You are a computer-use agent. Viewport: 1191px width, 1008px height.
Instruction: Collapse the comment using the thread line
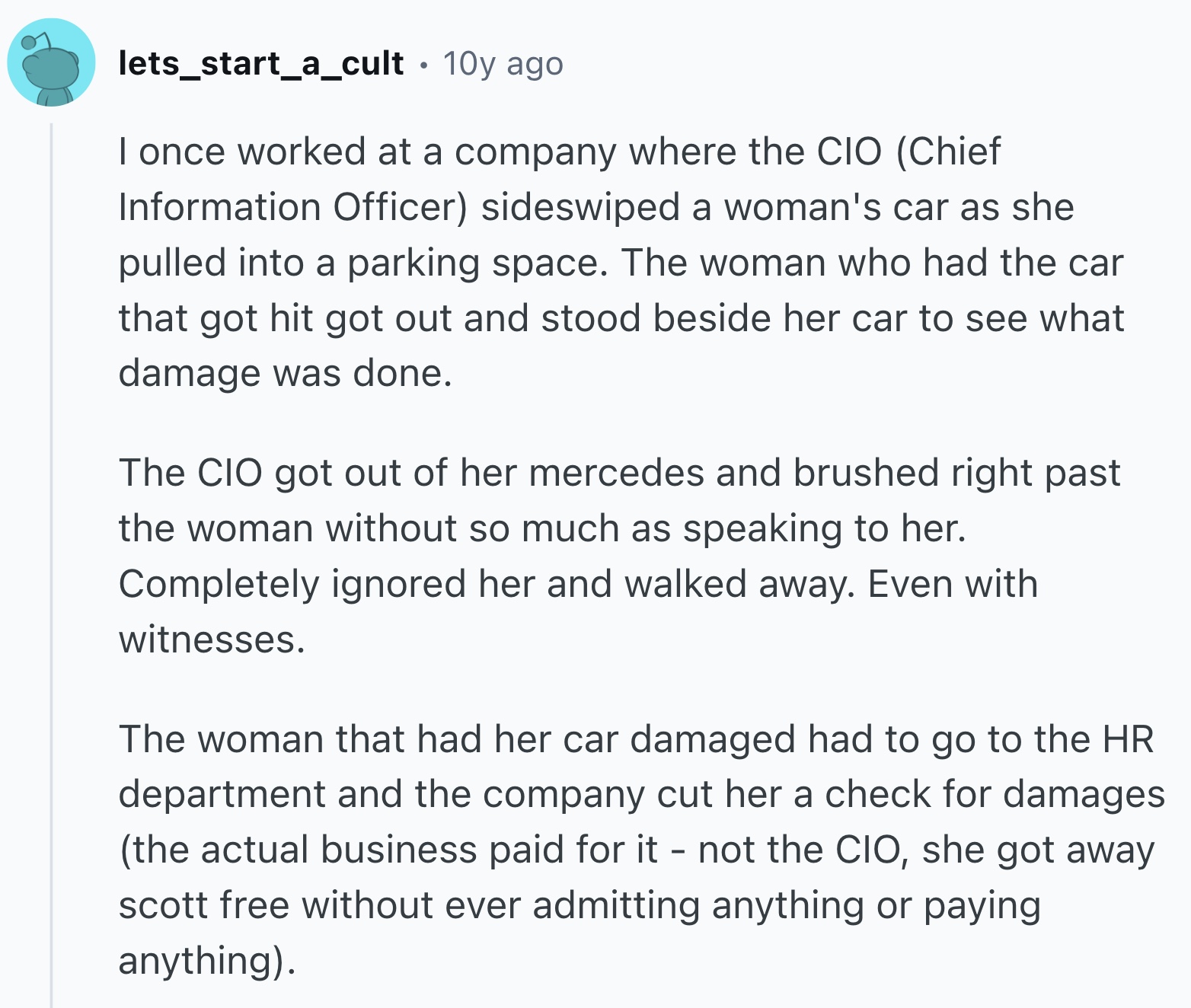click(x=51, y=563)
